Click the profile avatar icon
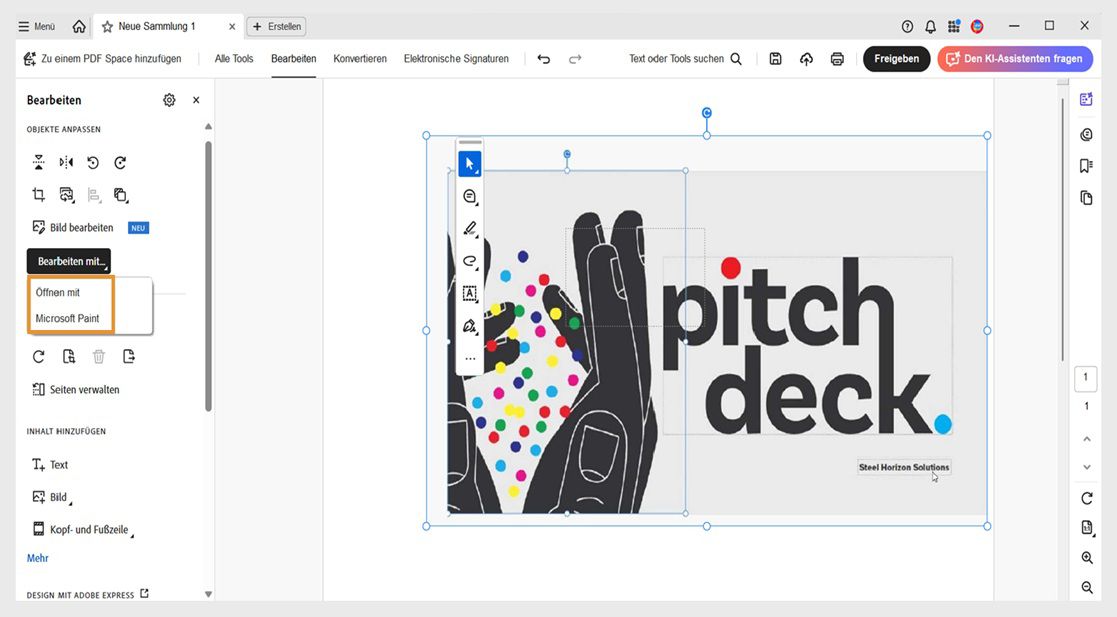This screenshot has height=617, width=1117. 977,26
